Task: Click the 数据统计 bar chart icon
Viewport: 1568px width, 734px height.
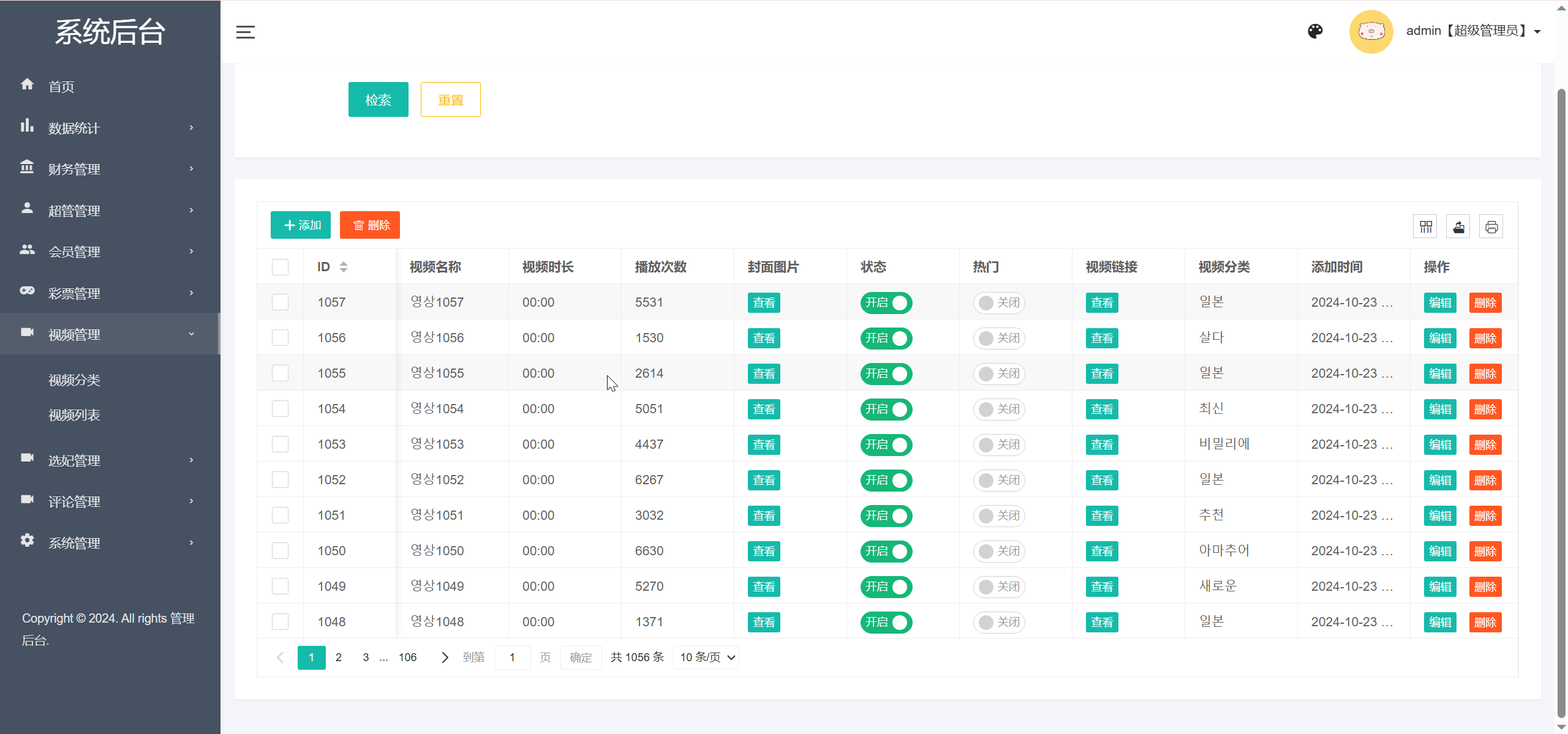Action: point(27,127)
